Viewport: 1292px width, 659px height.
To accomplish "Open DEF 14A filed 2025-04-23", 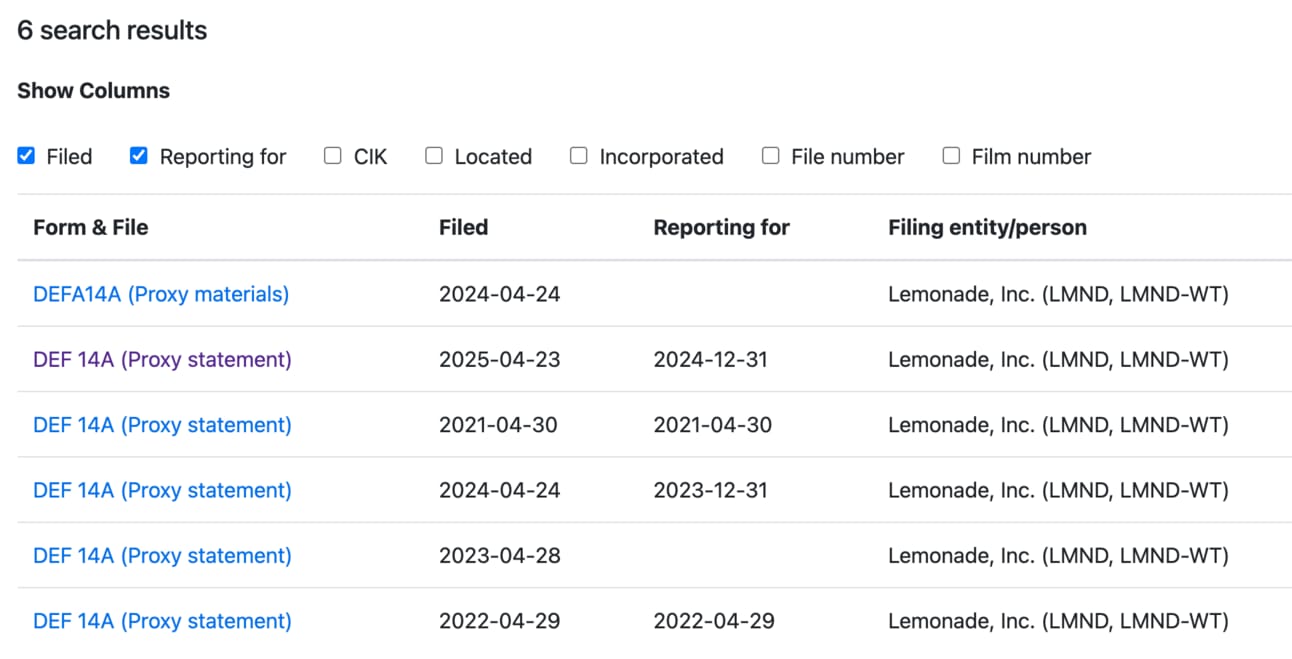I will (162, 359).
